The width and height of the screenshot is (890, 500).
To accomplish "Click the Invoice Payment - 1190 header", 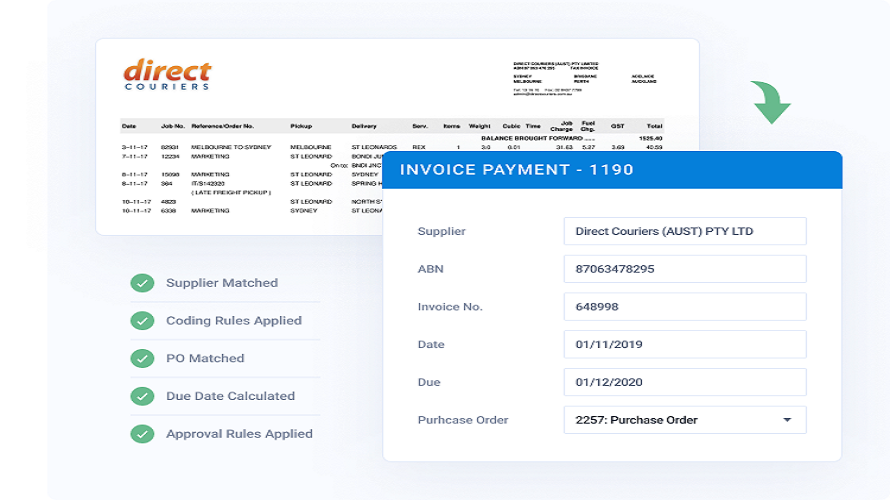I will coord(612,170).
